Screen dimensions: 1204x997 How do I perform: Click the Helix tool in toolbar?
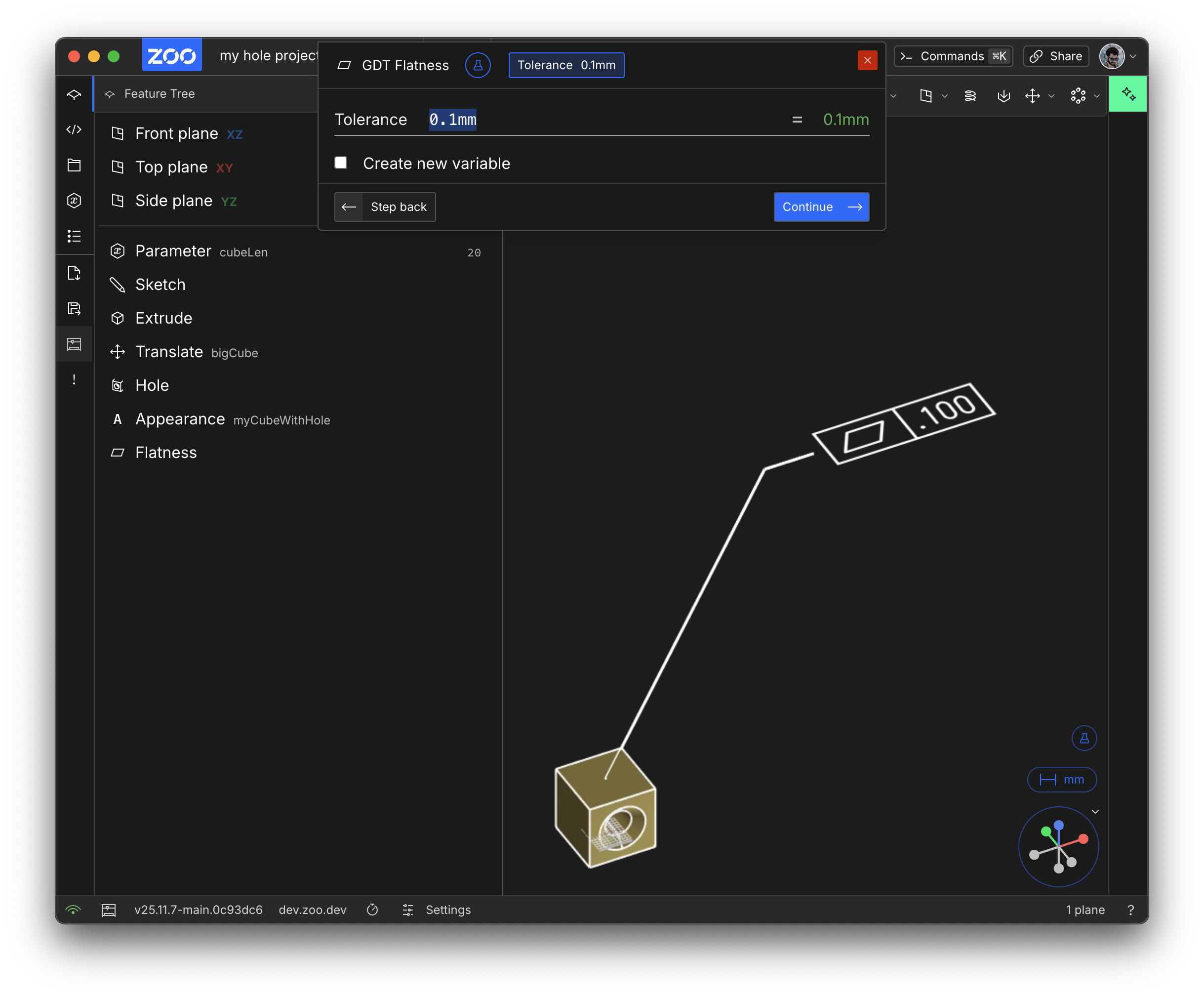[970, 96]
